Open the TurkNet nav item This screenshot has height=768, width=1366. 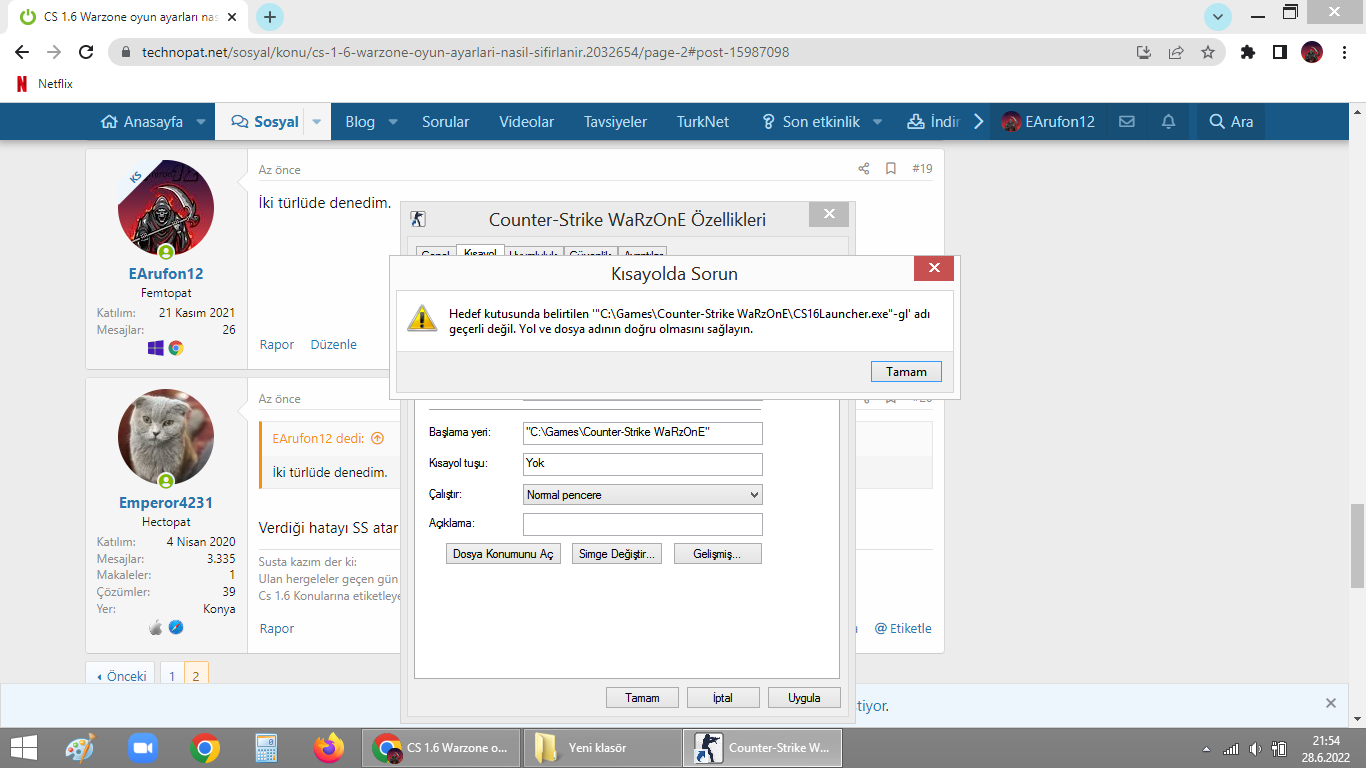coord(703,122)
